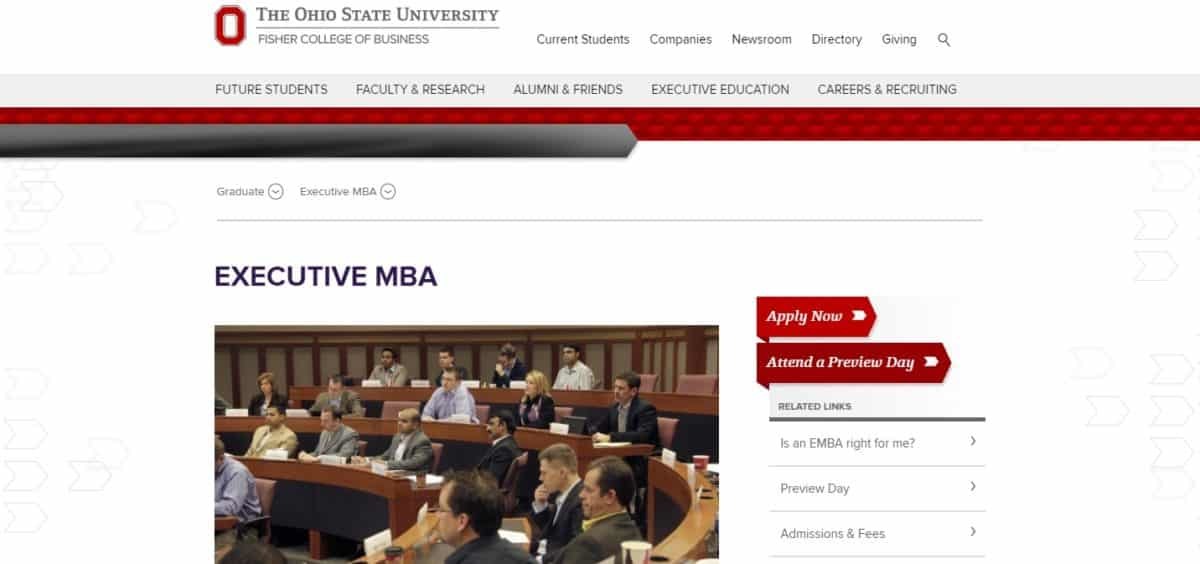Image resolution: width=1200 pixels, height=564 pixels.
Task: Click the arrow icon on Attend a Preview Day
Action: (x=931, y=362)
